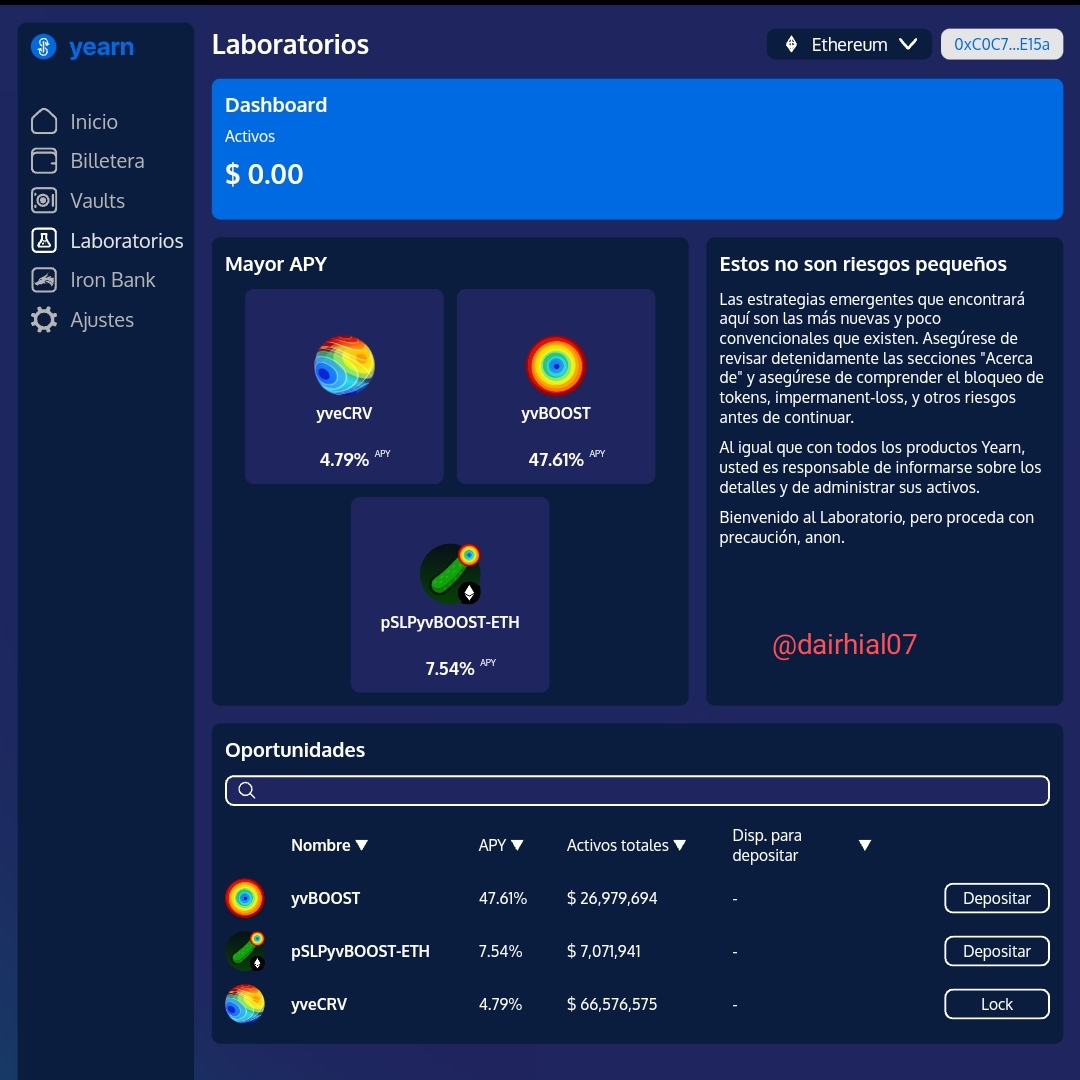Click the $ 0.00 Activos balance

coord(264,174)
